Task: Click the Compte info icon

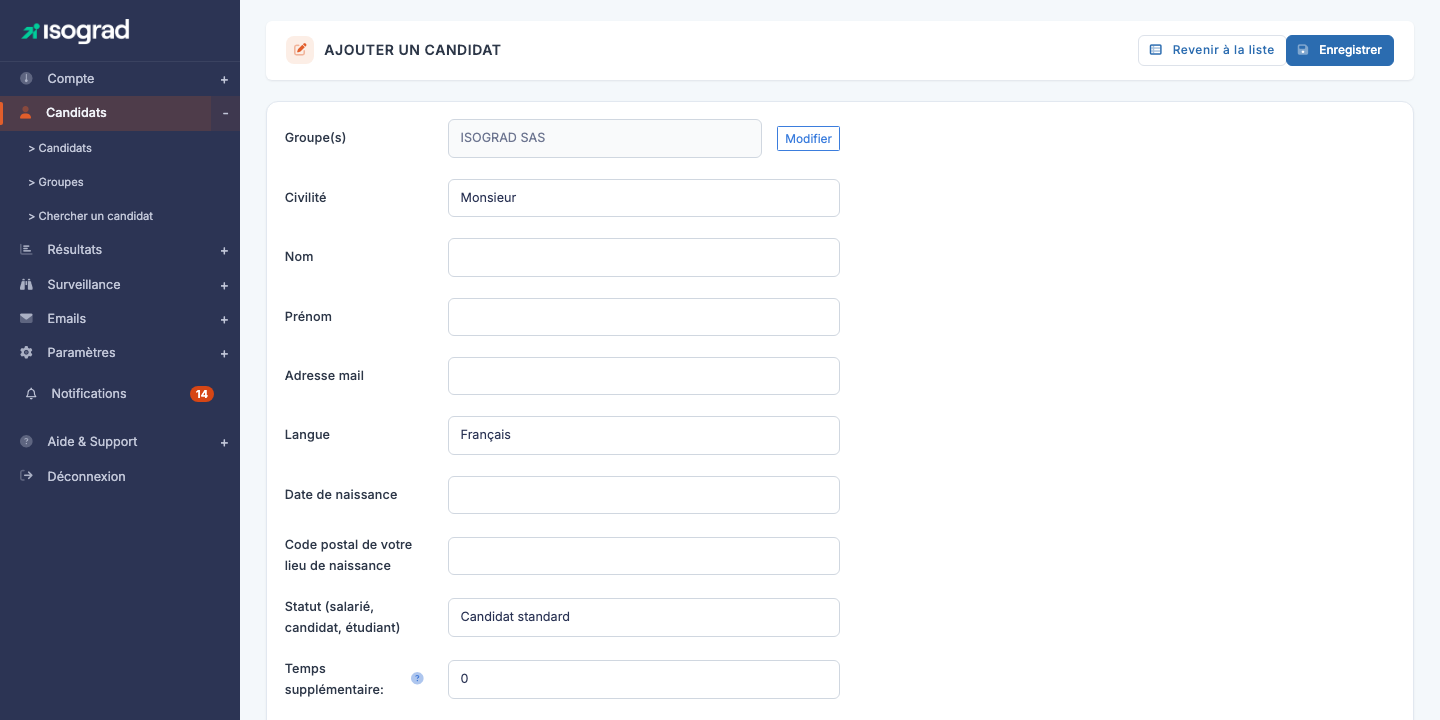Action: click(26, 78)
